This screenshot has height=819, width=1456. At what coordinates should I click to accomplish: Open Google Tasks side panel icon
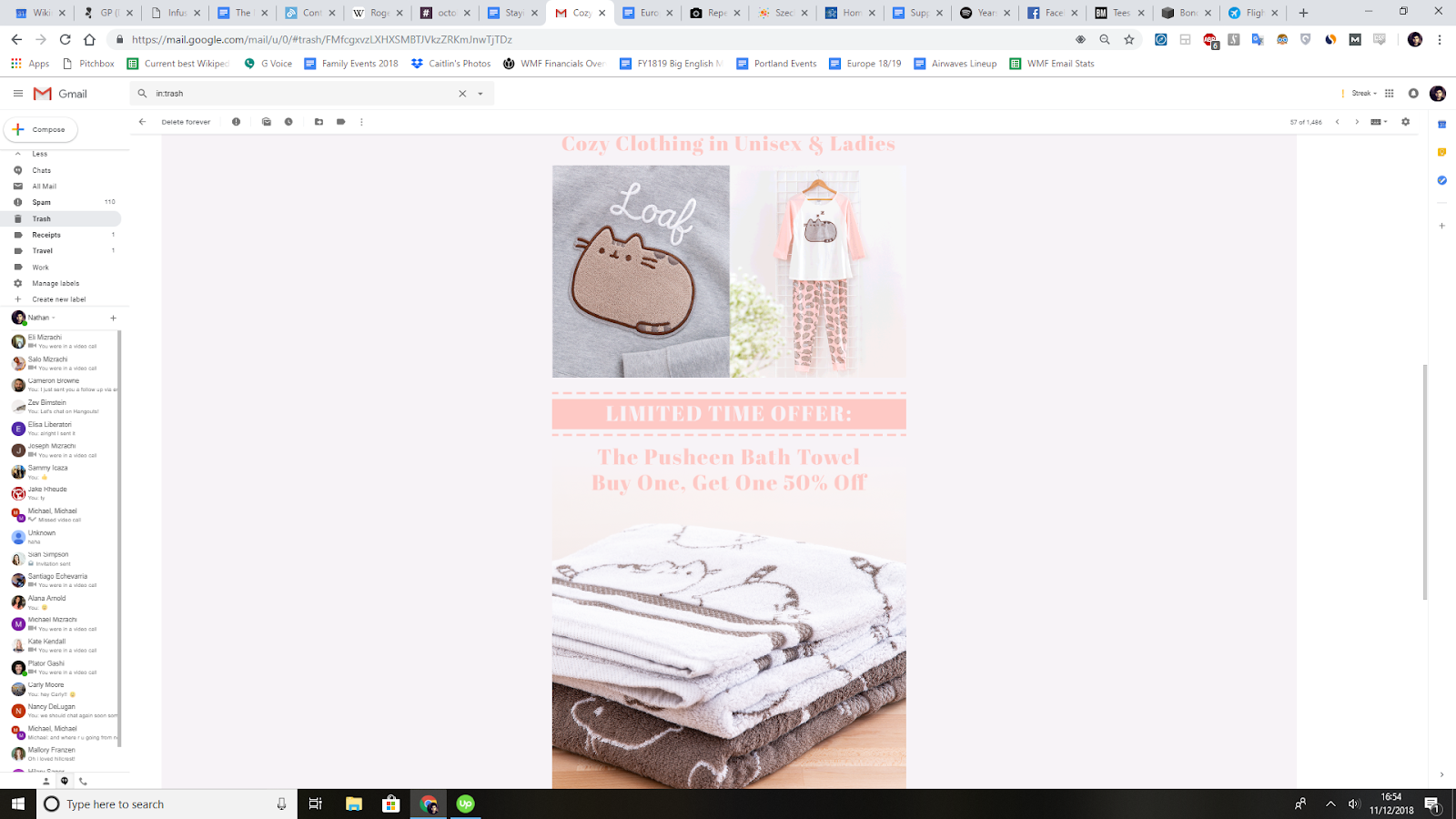click(1442, 180)
